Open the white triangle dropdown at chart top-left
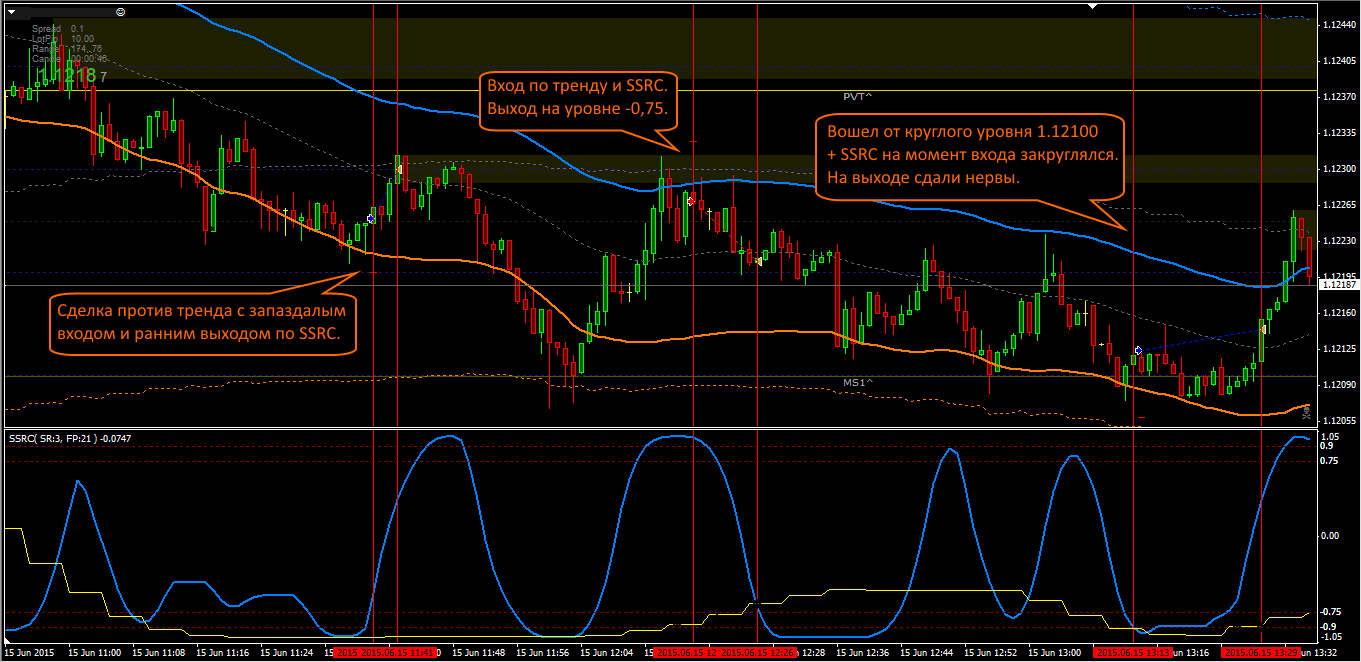 pyautogui.click(x=13, y=11)
